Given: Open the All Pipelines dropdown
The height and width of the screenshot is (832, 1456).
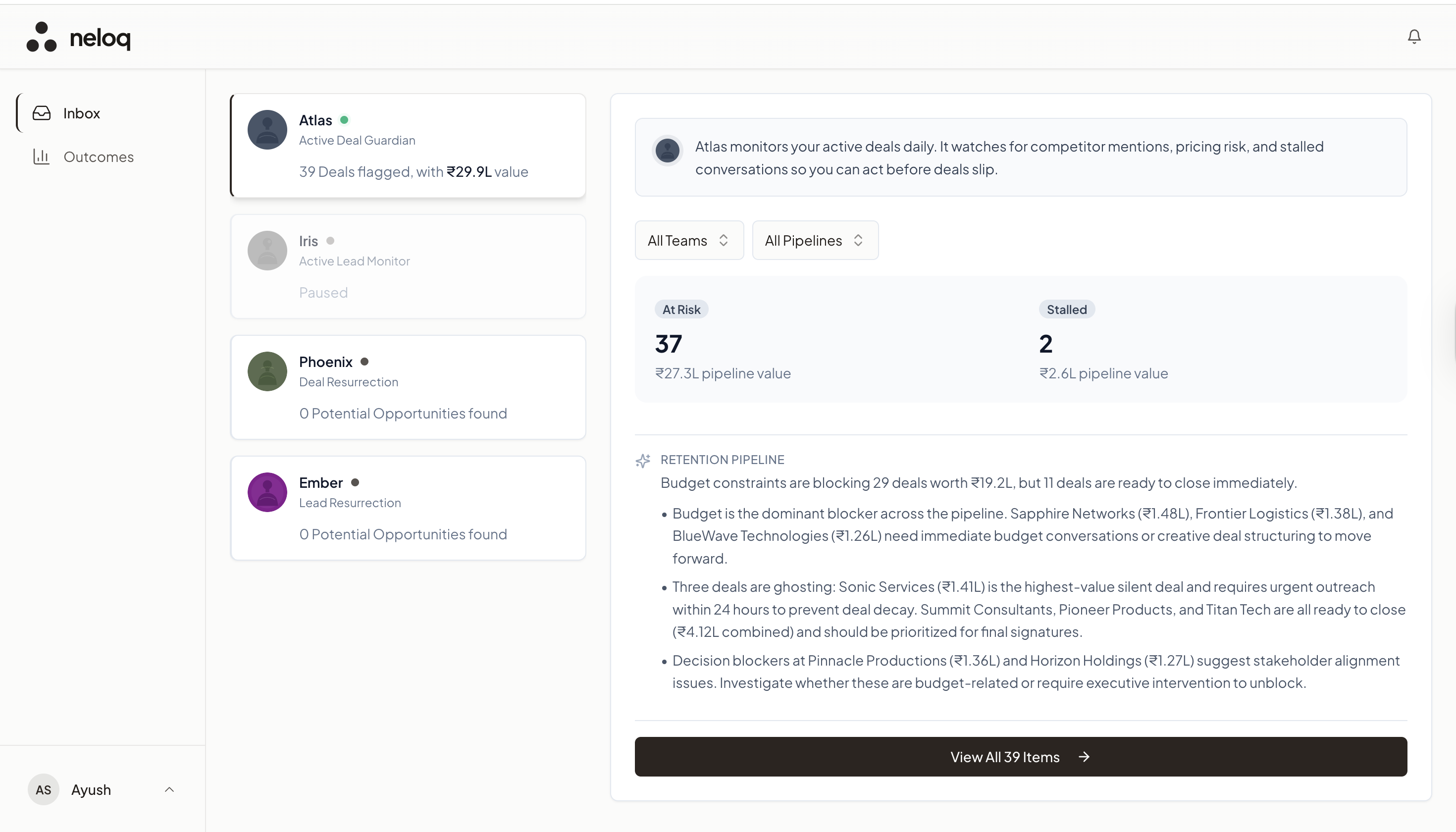Looking at the screenshot, I should click(814, 241).
